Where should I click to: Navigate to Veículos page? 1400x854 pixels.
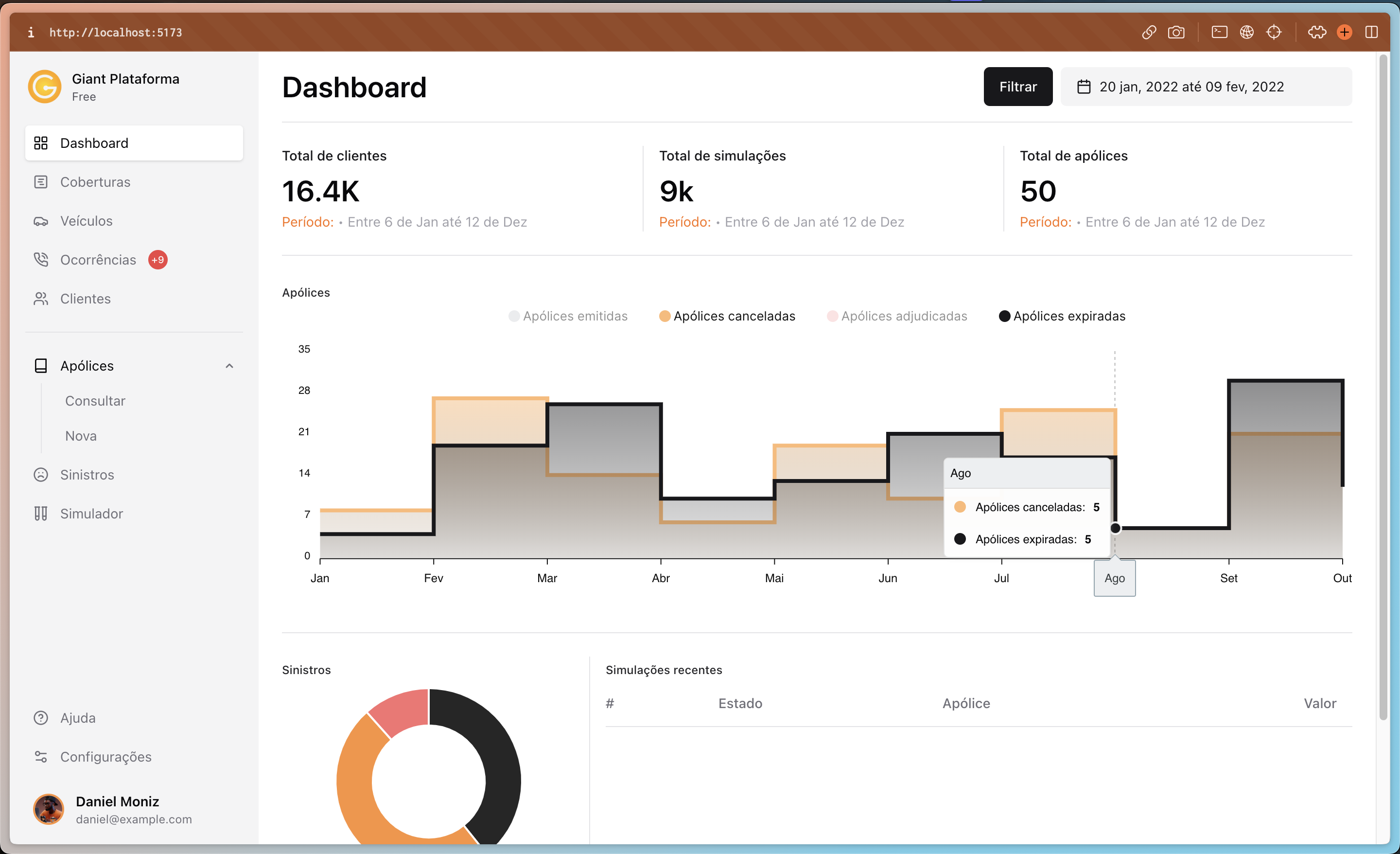click(134, 221)
